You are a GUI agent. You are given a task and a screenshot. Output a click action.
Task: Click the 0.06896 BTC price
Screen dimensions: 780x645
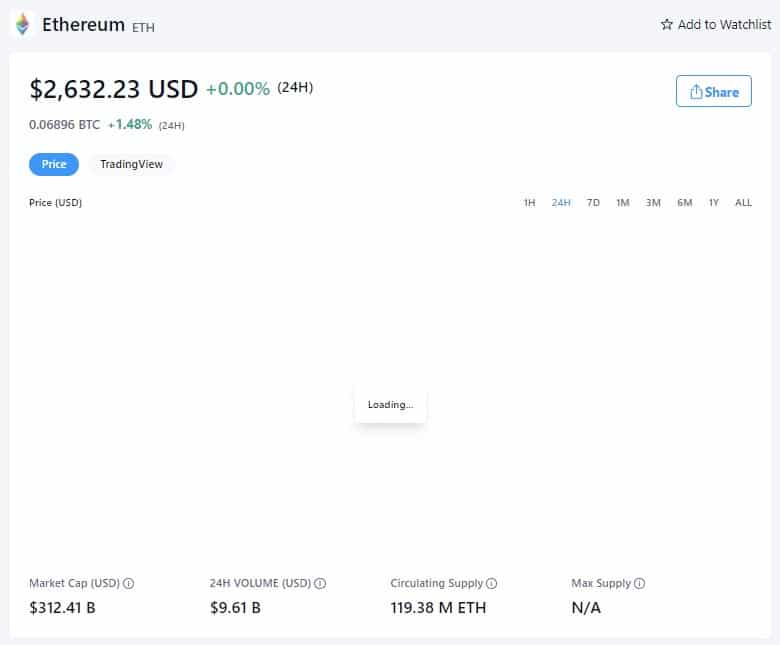[x=64, y=124]
